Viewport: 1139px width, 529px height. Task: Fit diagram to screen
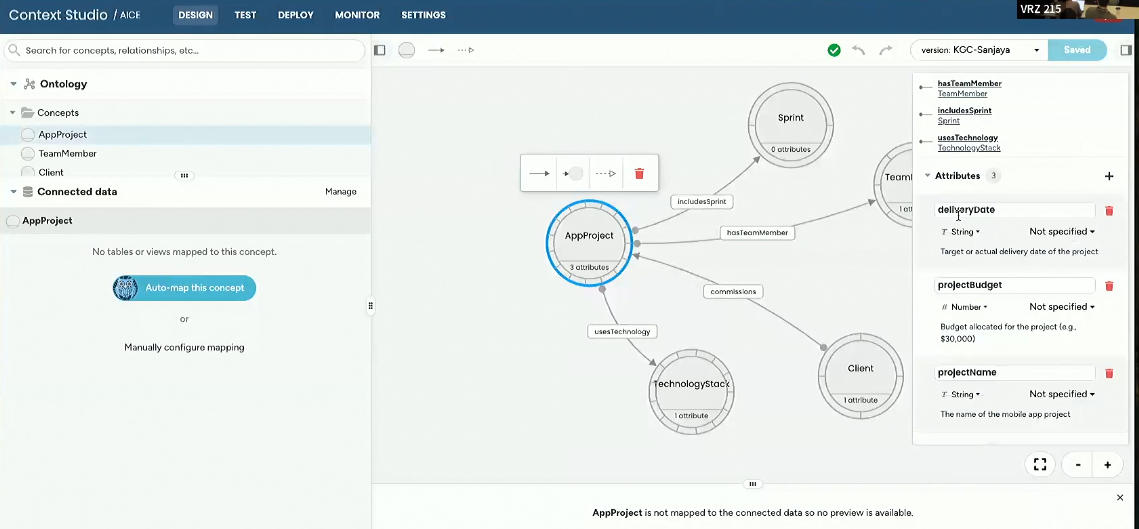[x=1039, y=464]
